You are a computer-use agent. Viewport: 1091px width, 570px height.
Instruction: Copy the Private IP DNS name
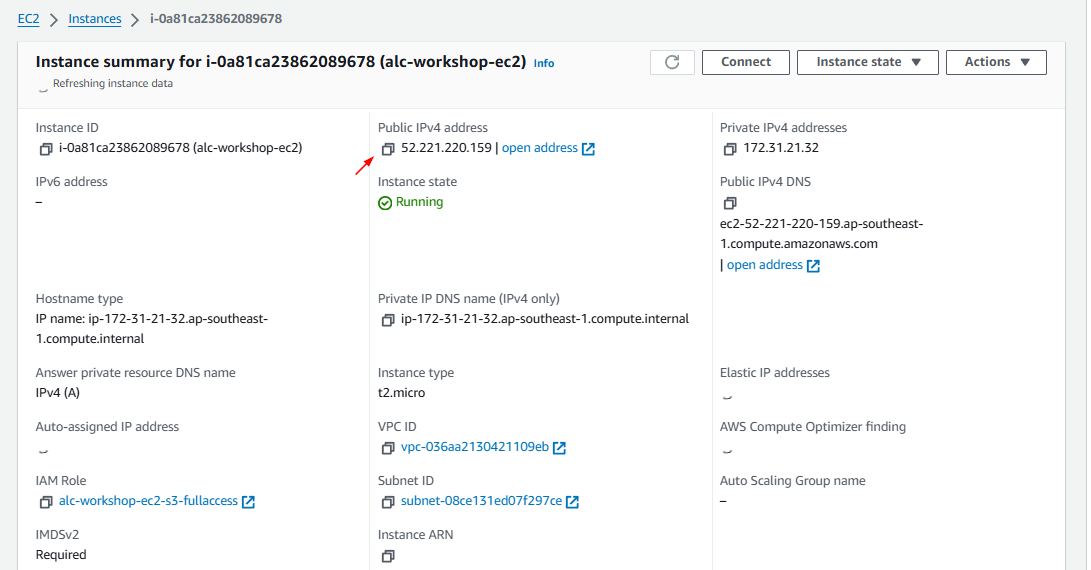(387, 320)
